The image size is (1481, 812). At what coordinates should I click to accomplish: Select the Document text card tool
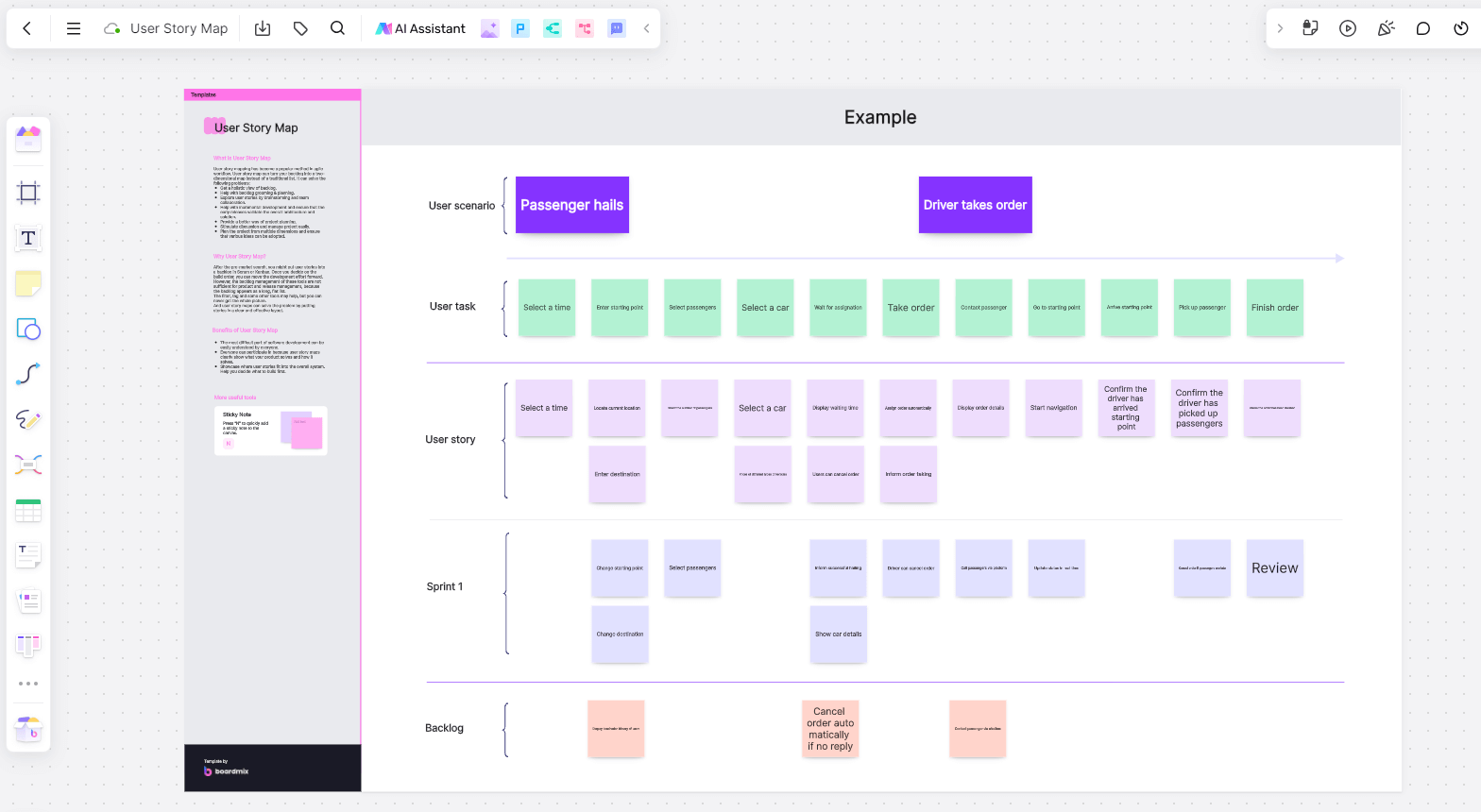(x=28, y=555)
